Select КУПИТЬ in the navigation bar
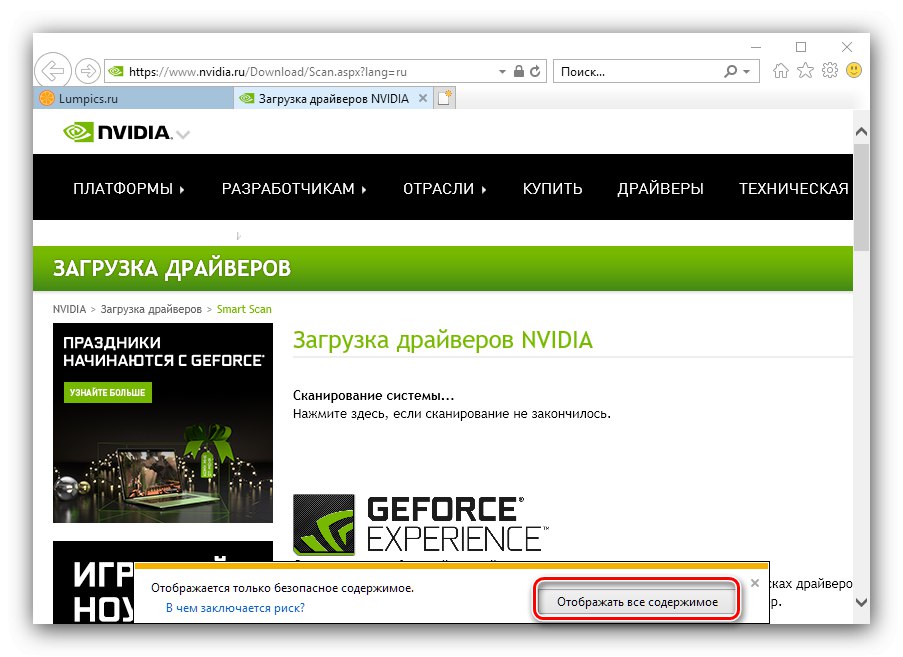Screen dimensions: 903x657 [x=552, y=188]
